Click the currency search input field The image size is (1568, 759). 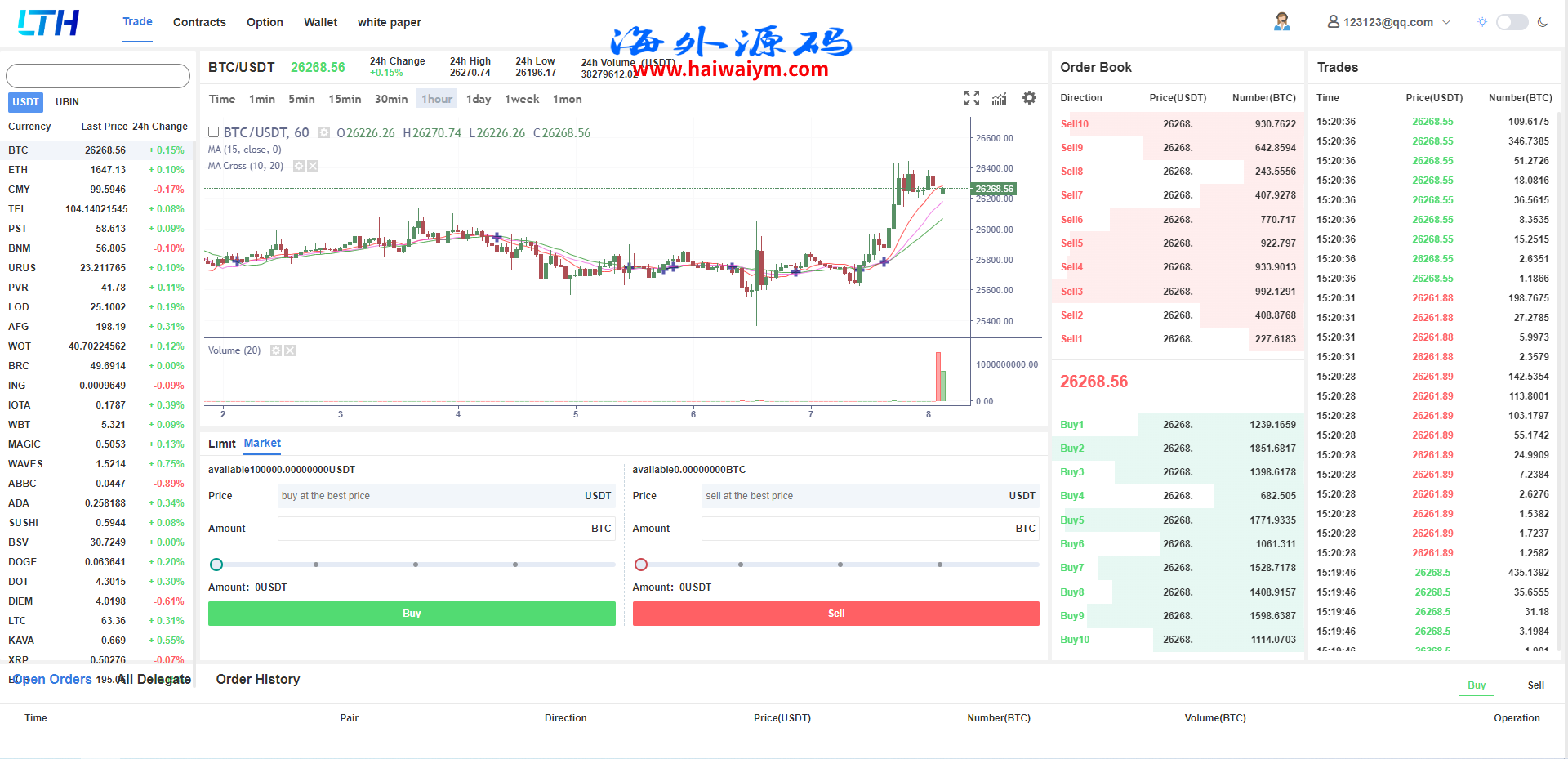coord(98,76)
